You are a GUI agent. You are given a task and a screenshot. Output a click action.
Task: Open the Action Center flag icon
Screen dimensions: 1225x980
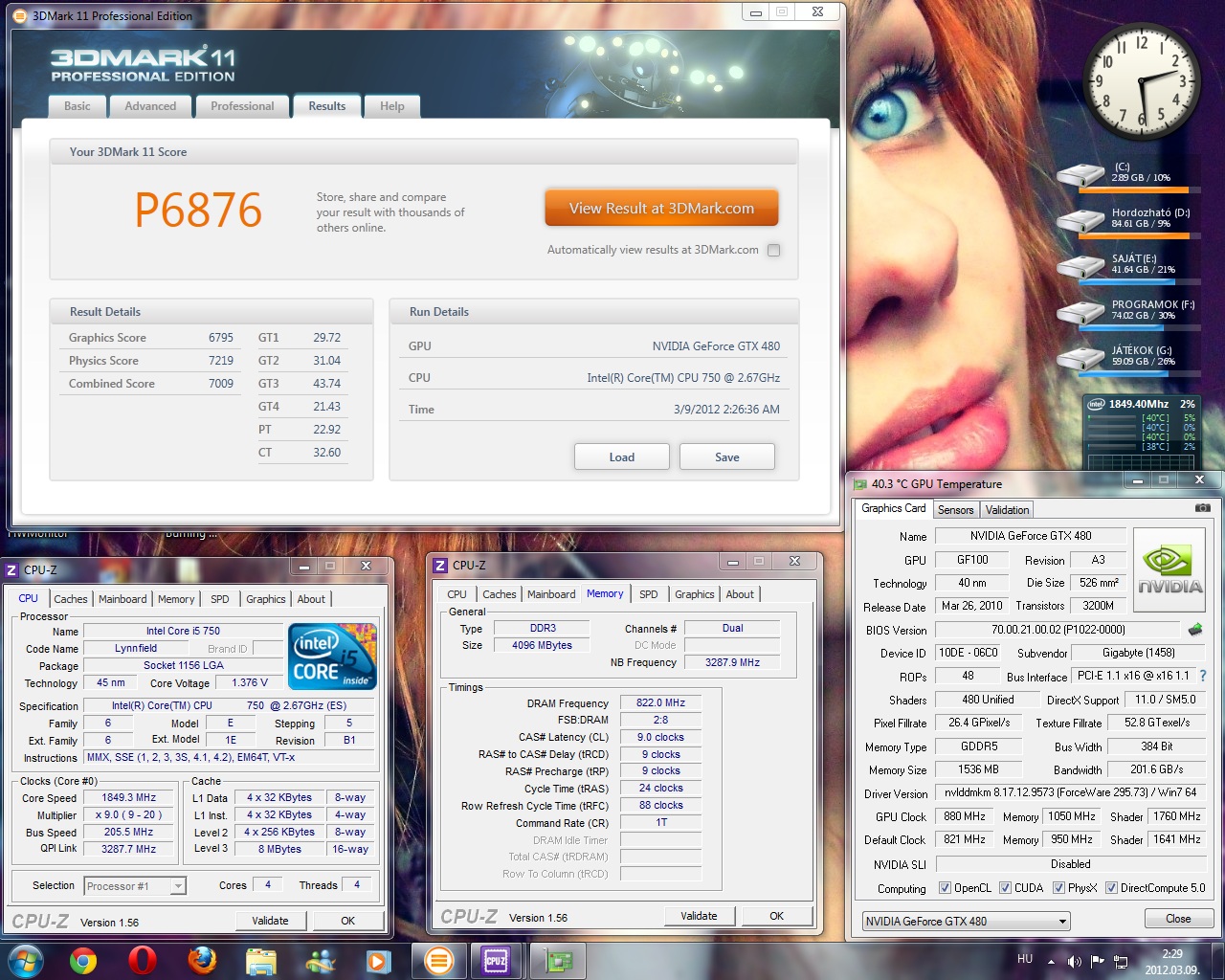[1097, 961]
